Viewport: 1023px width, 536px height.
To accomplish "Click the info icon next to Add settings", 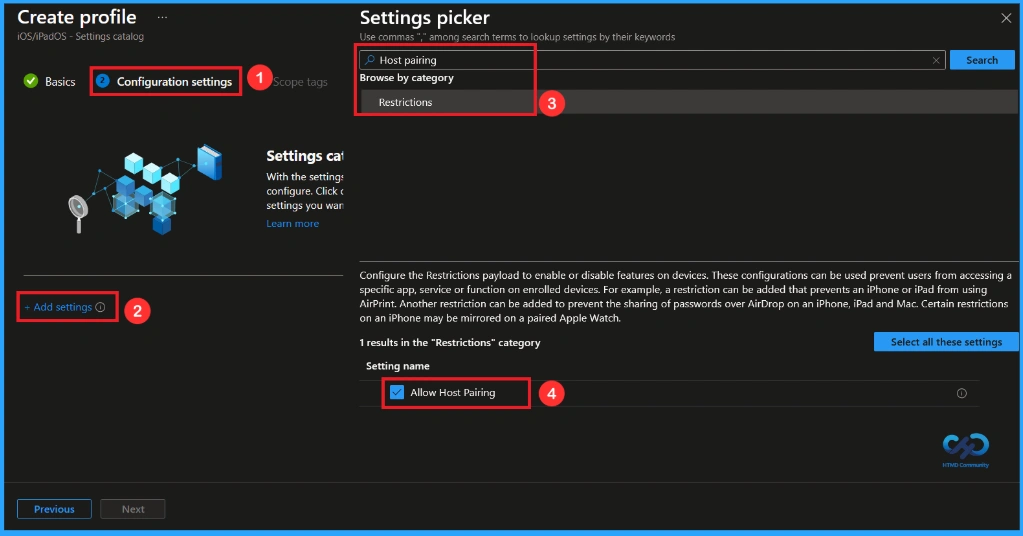I will pyautogui.click(x=100, y=307).
